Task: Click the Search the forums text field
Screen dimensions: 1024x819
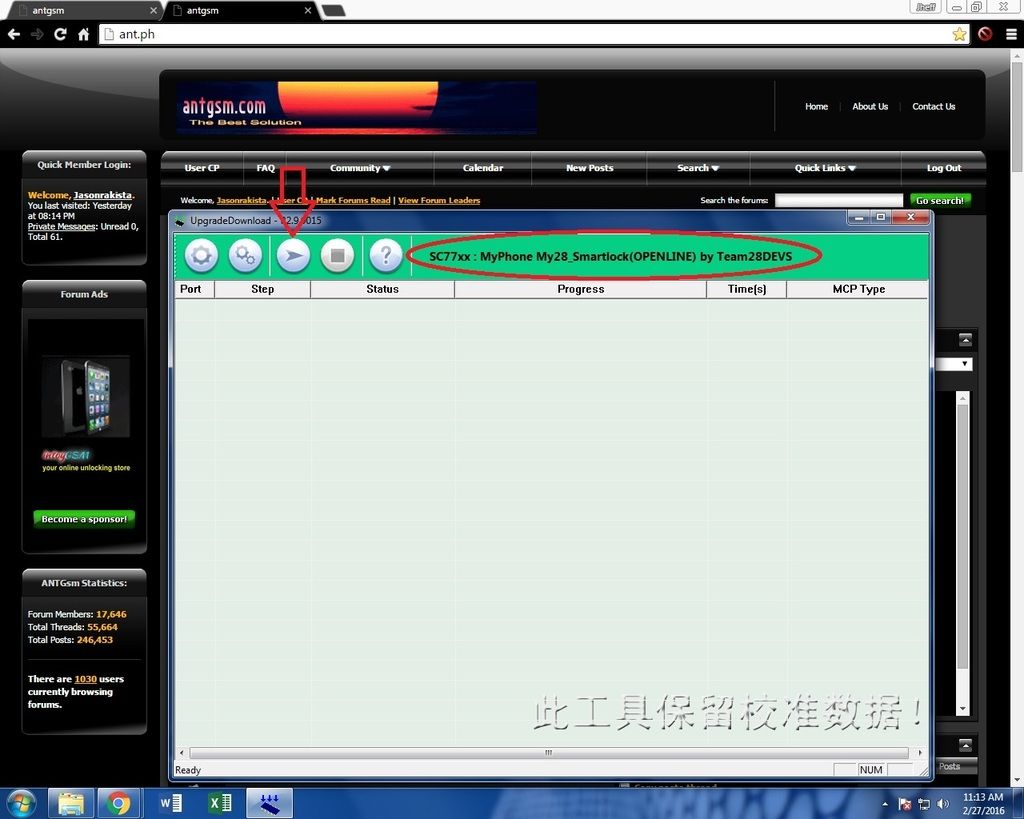Action: [838, 201]
